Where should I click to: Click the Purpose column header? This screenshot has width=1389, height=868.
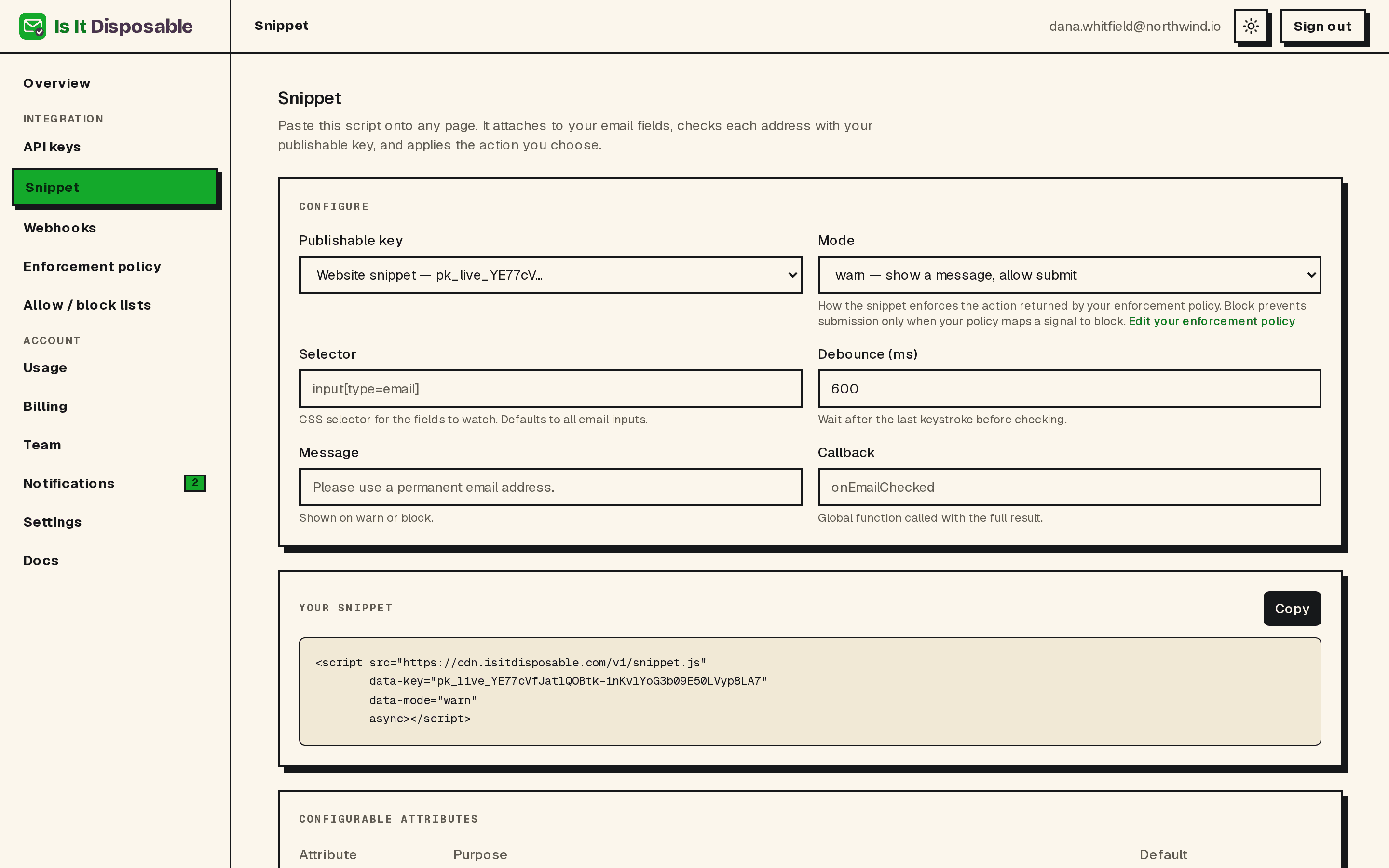click(x=480, y=855)
